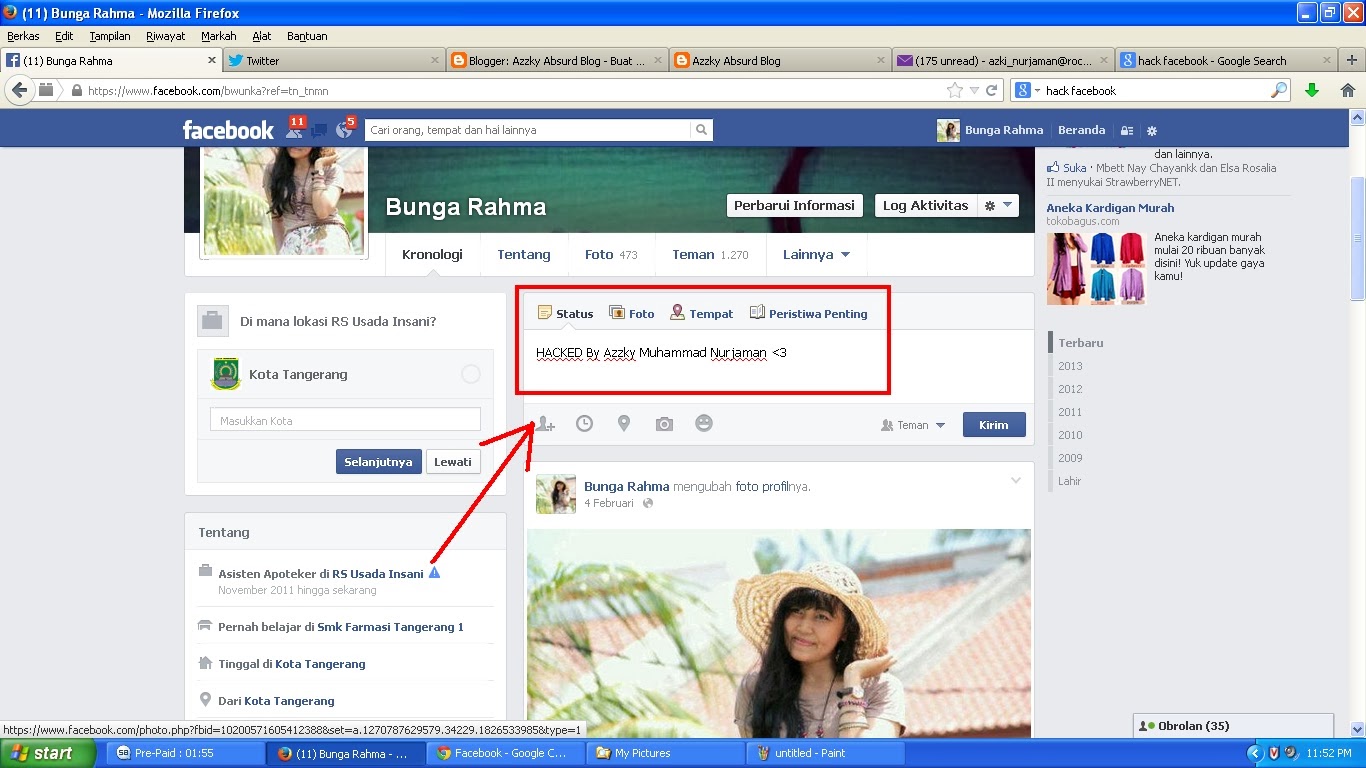This screenshot has width=1366, height=768.
Task: Open the Berkas menu
Action: [x=23, y=36]
